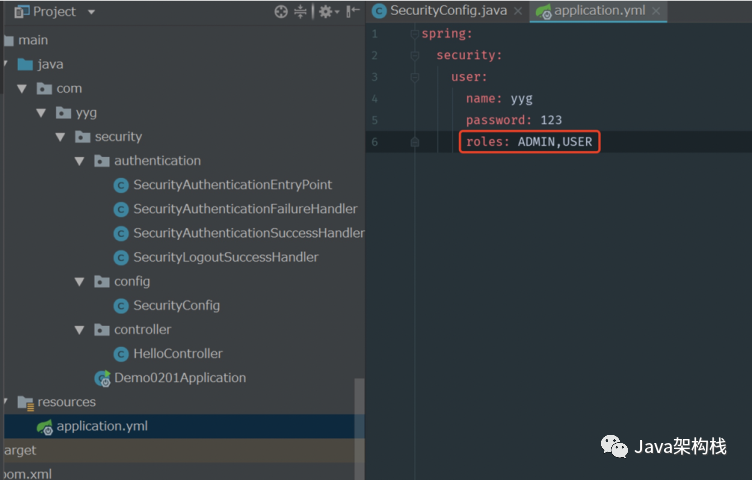Open SecurityConfig class in tree
Screen dimensions: 752x480
tap(176, 305)
